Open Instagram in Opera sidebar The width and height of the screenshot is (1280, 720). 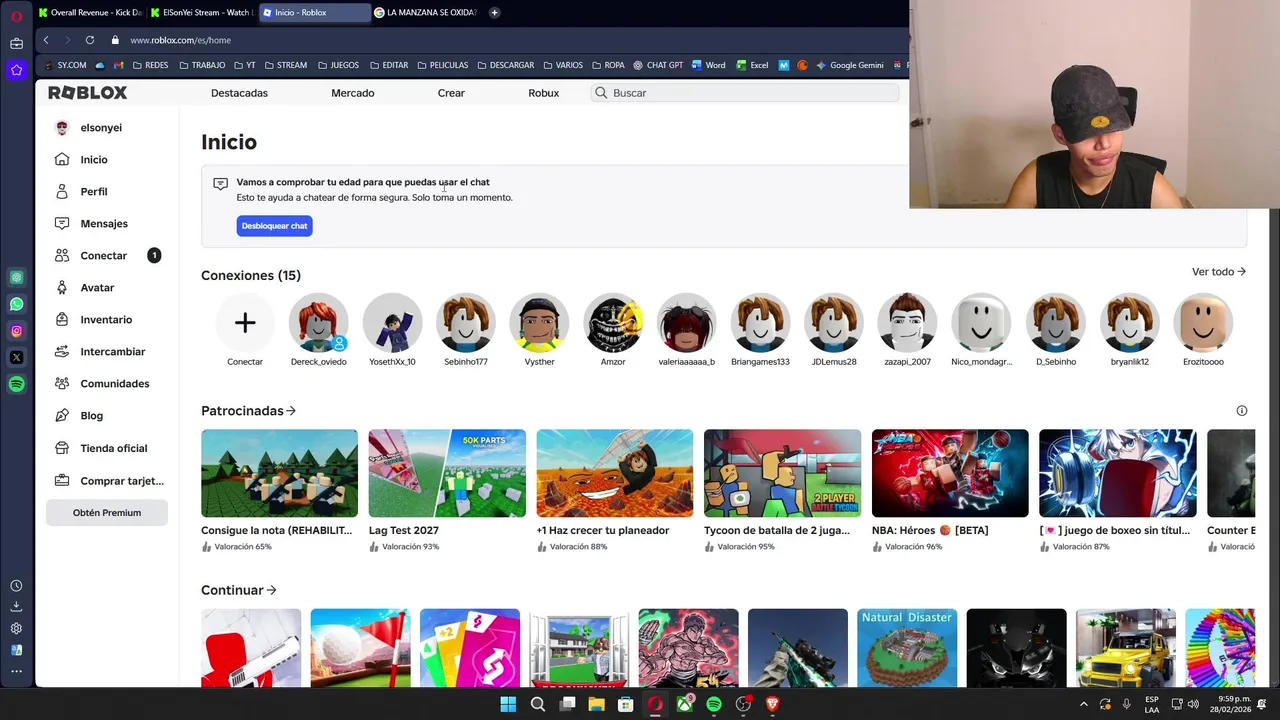click(x=17, y=331)
